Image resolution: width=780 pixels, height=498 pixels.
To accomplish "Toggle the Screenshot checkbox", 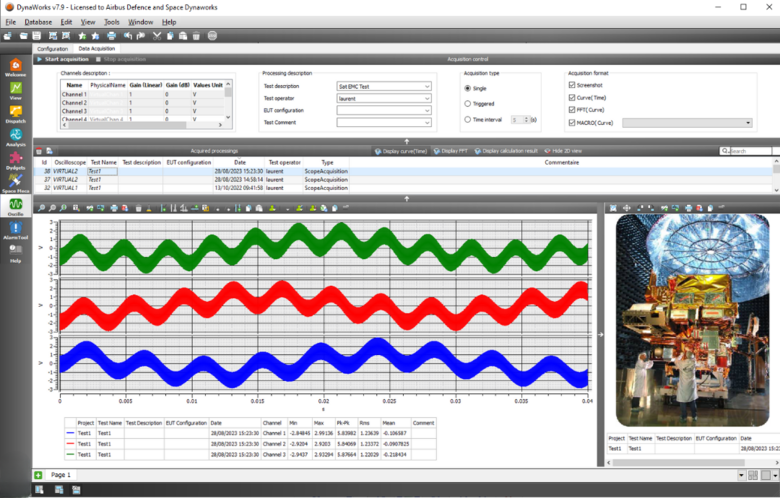I will (572, 85).
